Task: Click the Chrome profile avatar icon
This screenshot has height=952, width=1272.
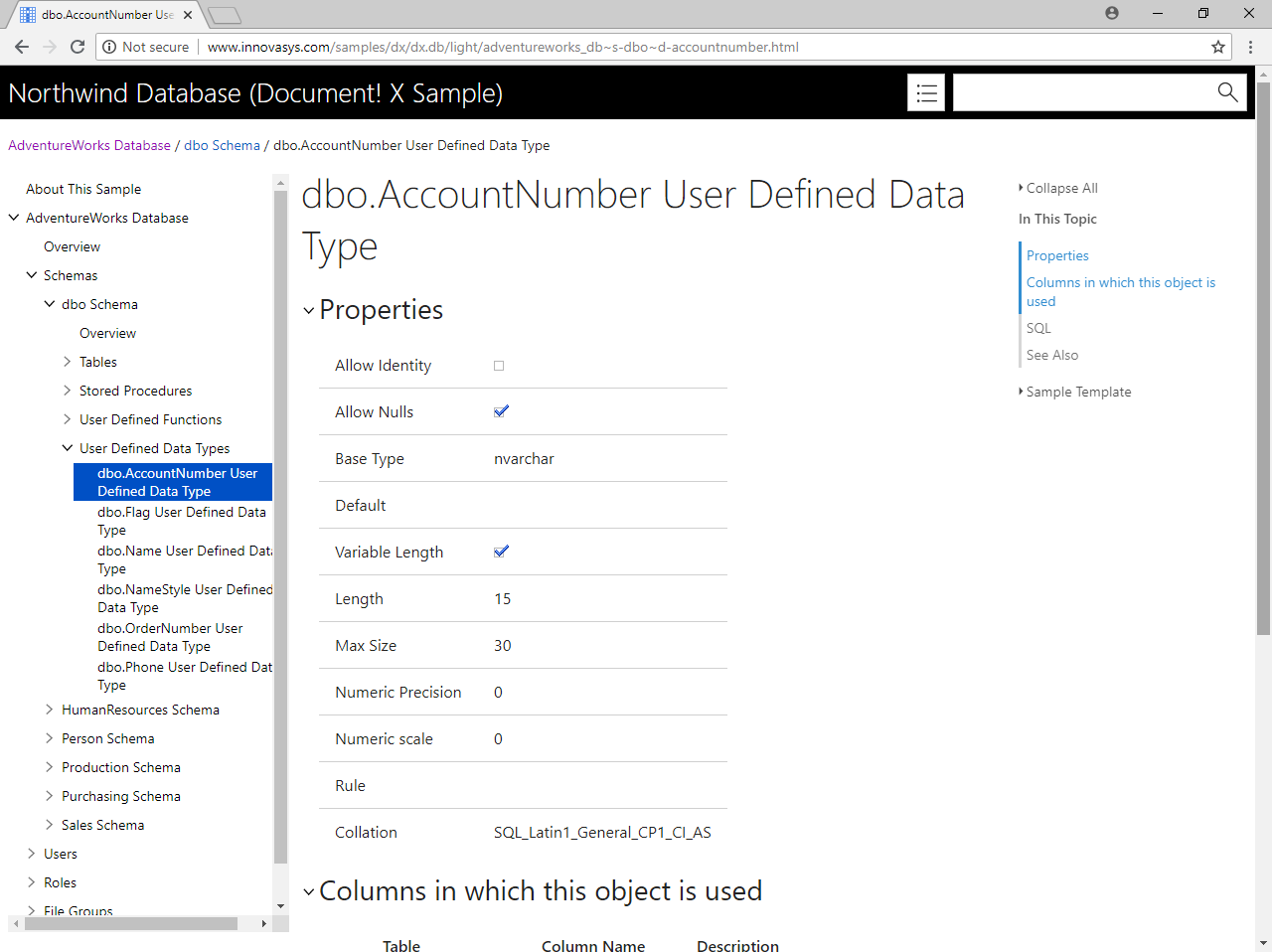Action: click(1112, 13)
